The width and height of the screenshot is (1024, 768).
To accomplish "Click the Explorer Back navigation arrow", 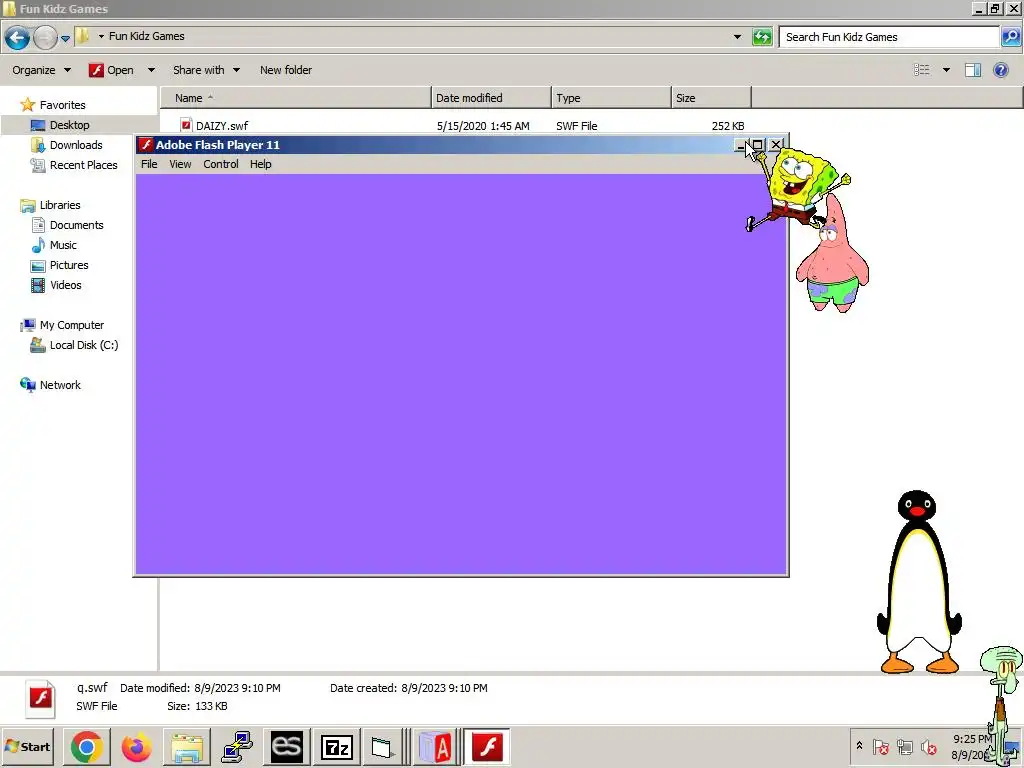I will tap(18, 37).
